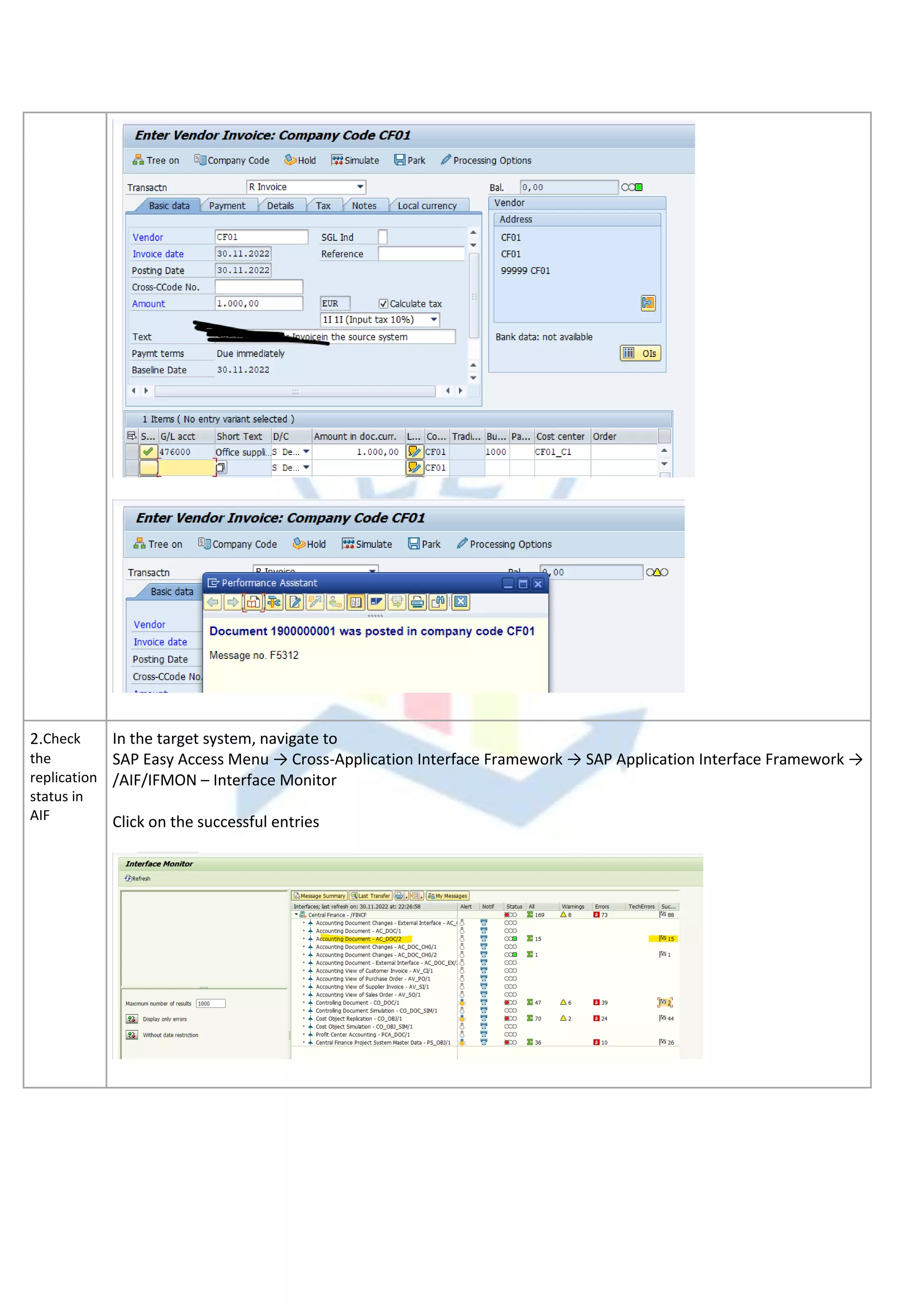Click Simulate in lower invoice window toolbar
Viewport: 924px width, 1307px height.
click(x=367, y=544)
